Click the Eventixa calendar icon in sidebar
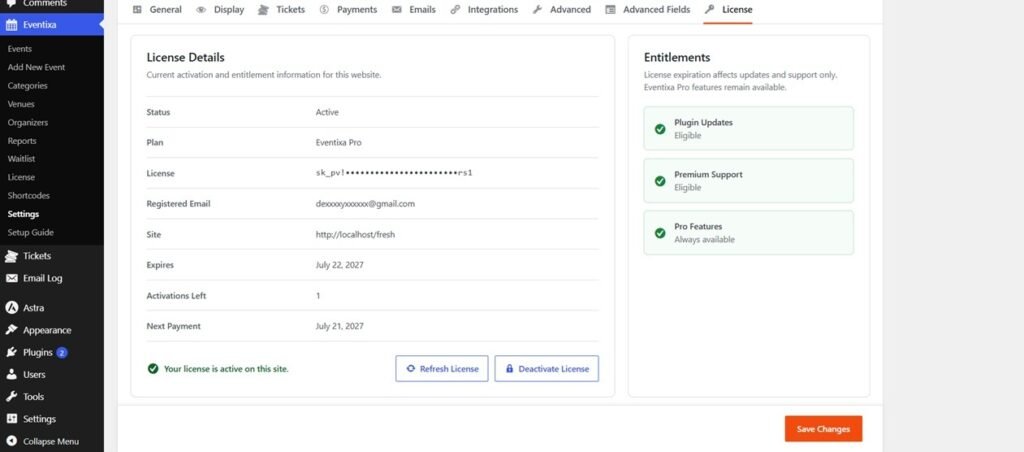Screen dimensions: 1024x452 11,25
